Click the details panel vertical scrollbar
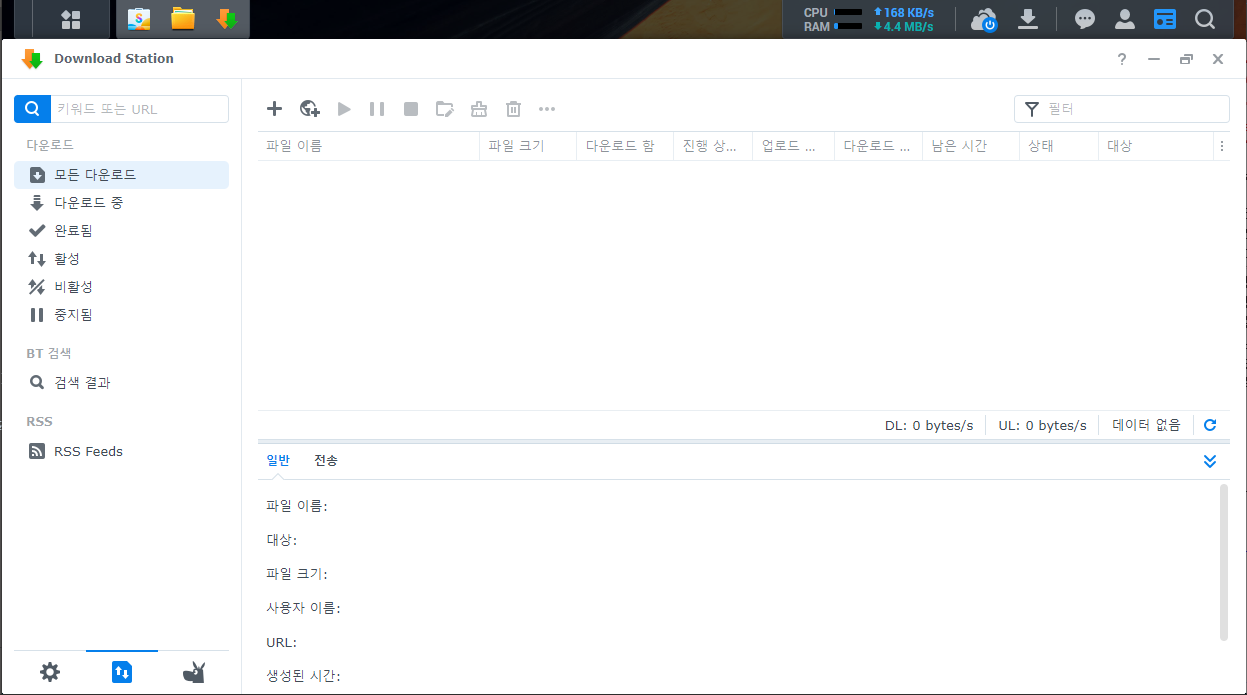The image size is (1247, 695). pos(1224,562)
